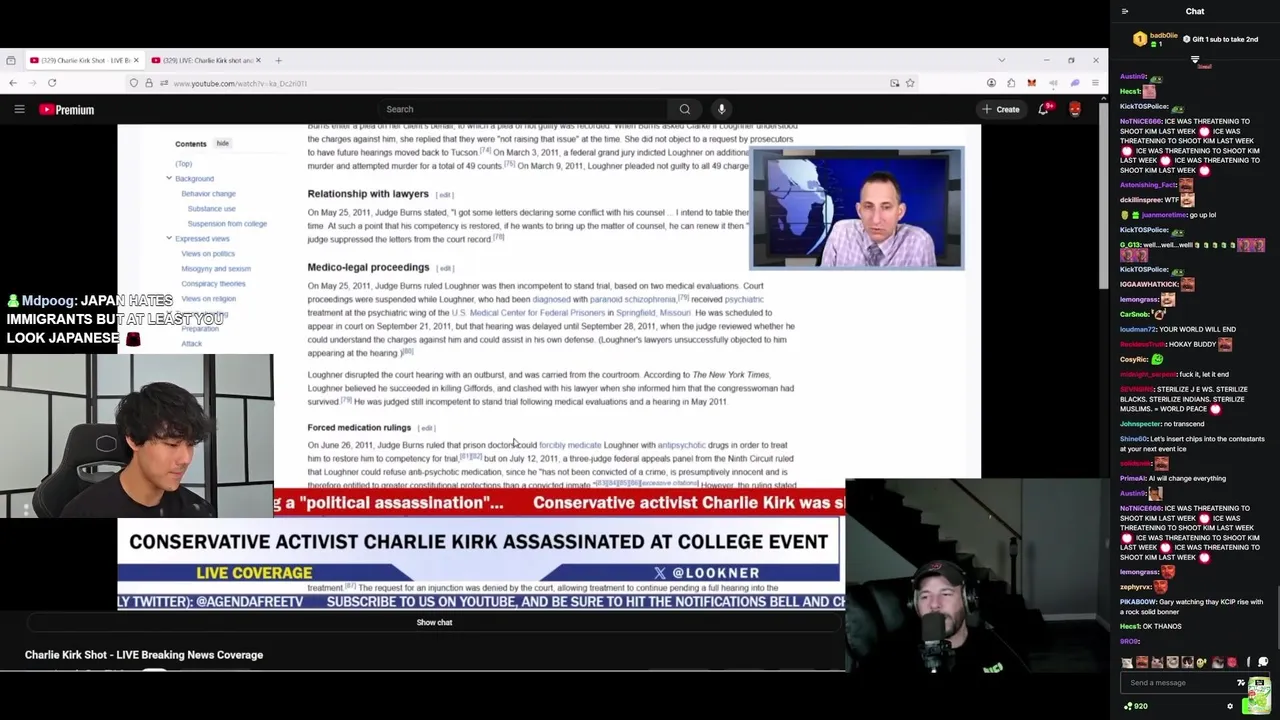Screen dimensions: 1280x720
Task: Go to YouTube Premium home logo
Action: (67, 110)
